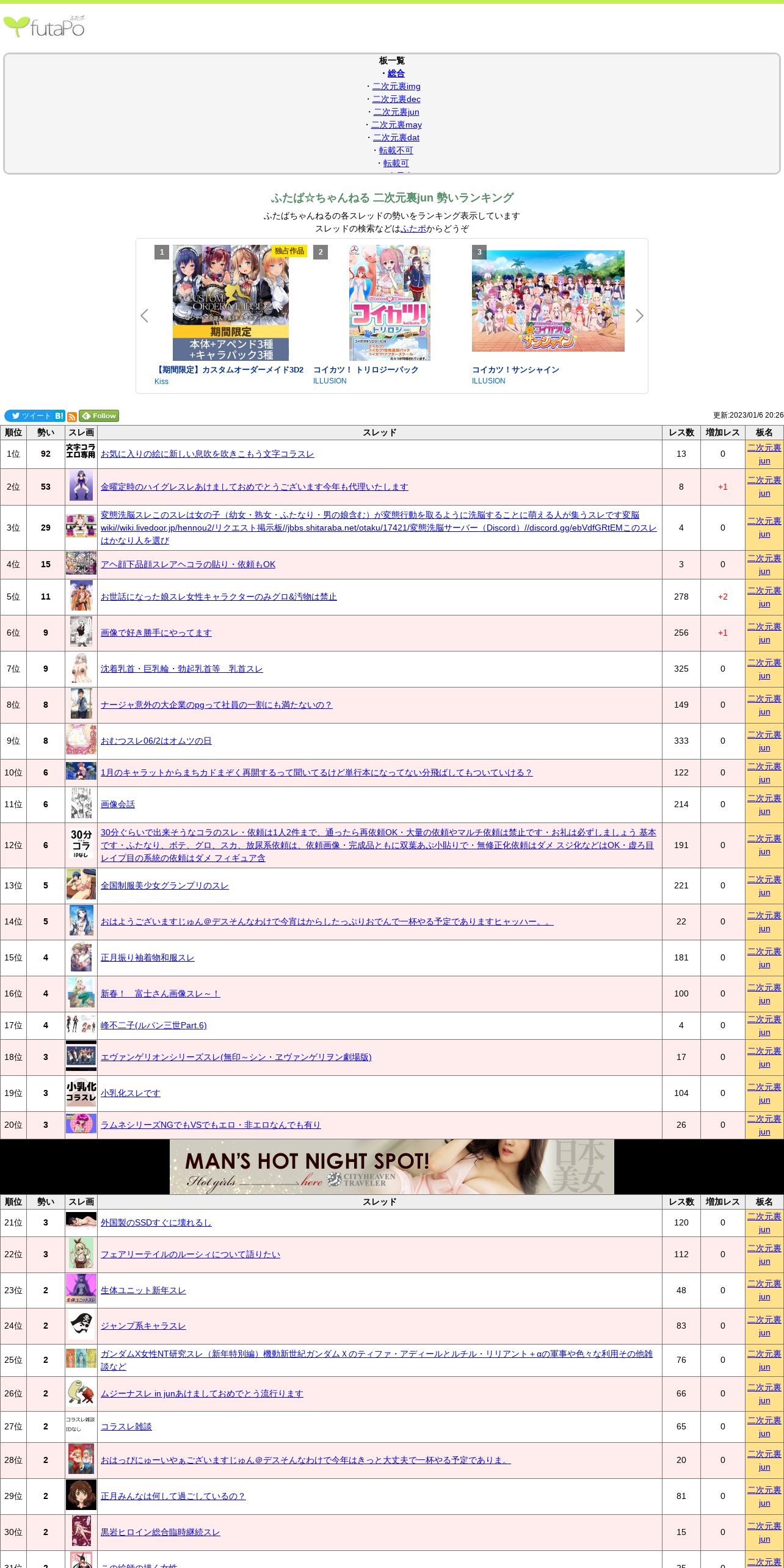Viewport: 784px width, 1568px height.
Task: Click the 【期間限定】カスタムオーダーメイド3D2 title link
Action: click(x=229, y=370)
